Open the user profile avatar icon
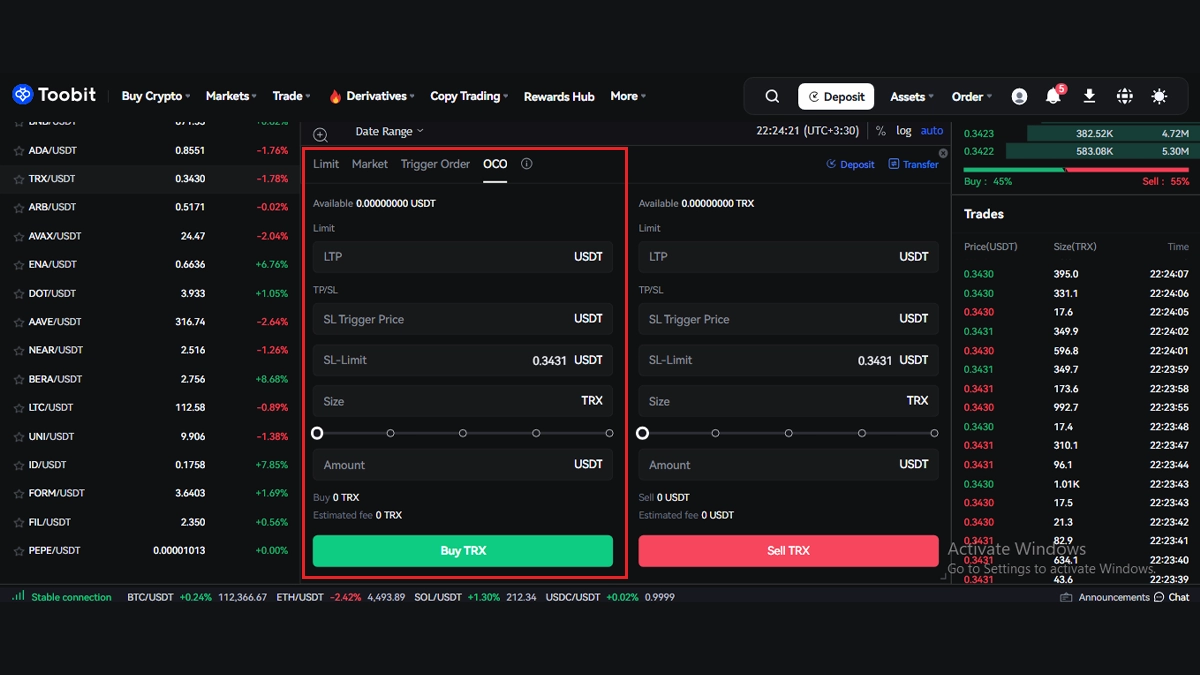Viewport: 1200px width, 675px height. click(1019, 96)
